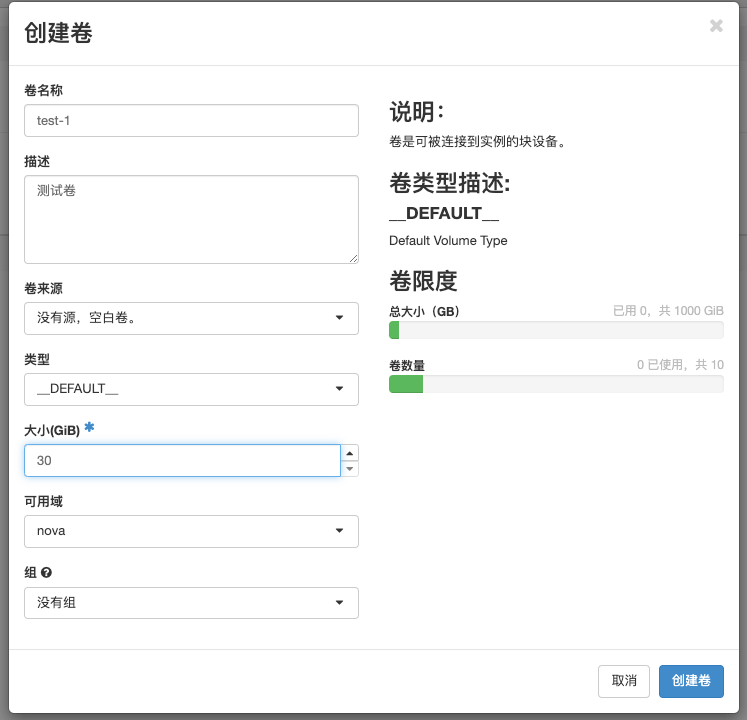This screenshot has height=720, width=747.
Task: Click the 大小(GiB) input showing 30
Action: (x=182, y=460)
